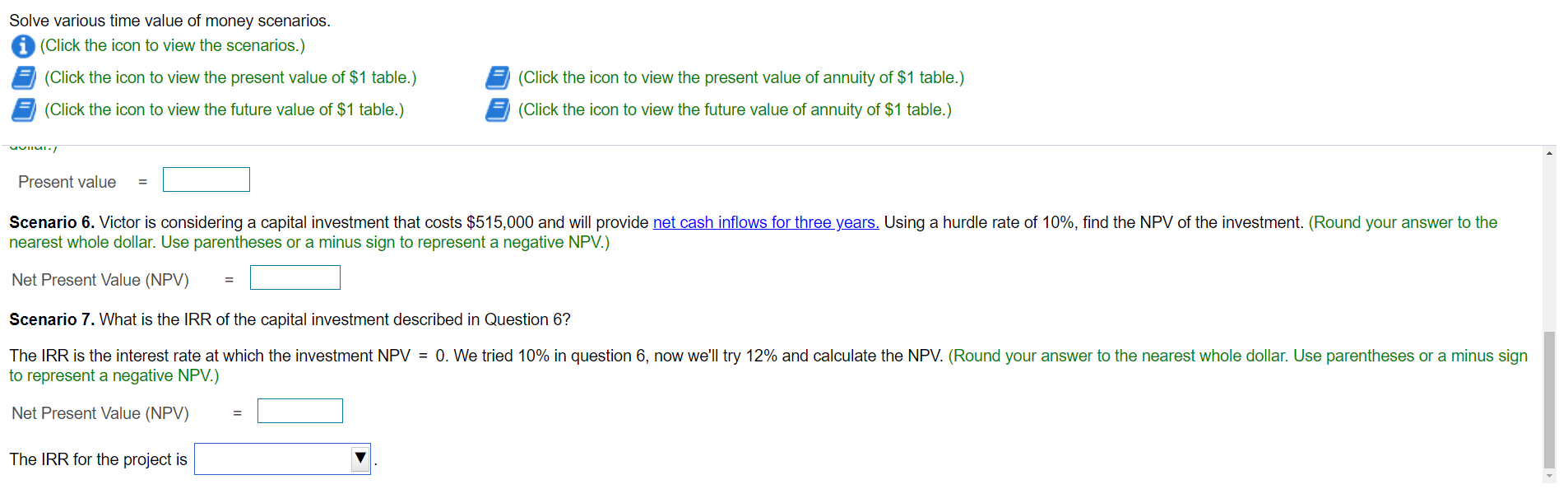Click the circular information icon below the instructions

(22, 46)
